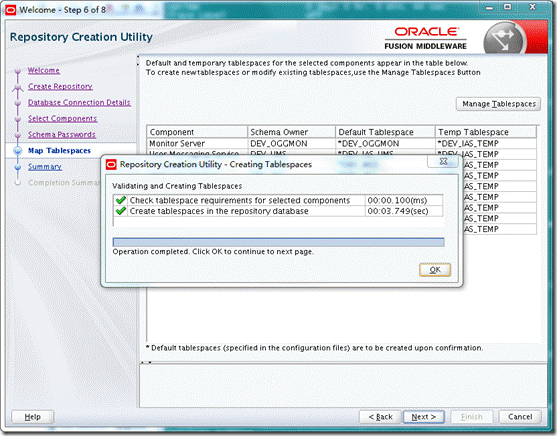The image size is (557, 436).
Task: Cancel the Repository Creation Utility wizard
Action: [x=520, y=417]
